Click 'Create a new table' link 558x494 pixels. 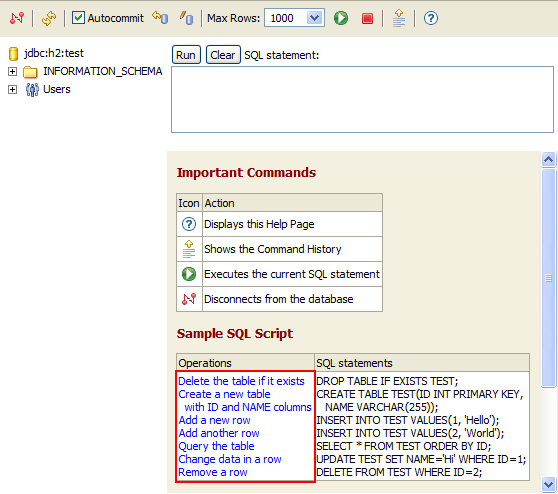224,394
